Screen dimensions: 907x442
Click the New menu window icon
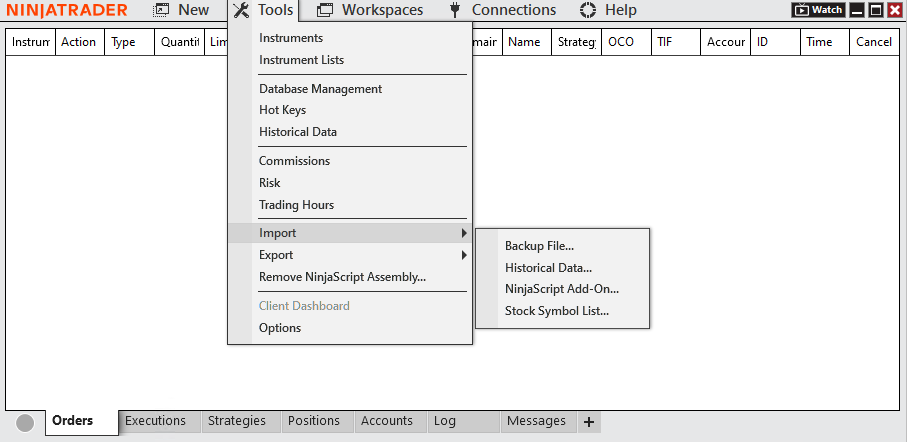(161, 10)
